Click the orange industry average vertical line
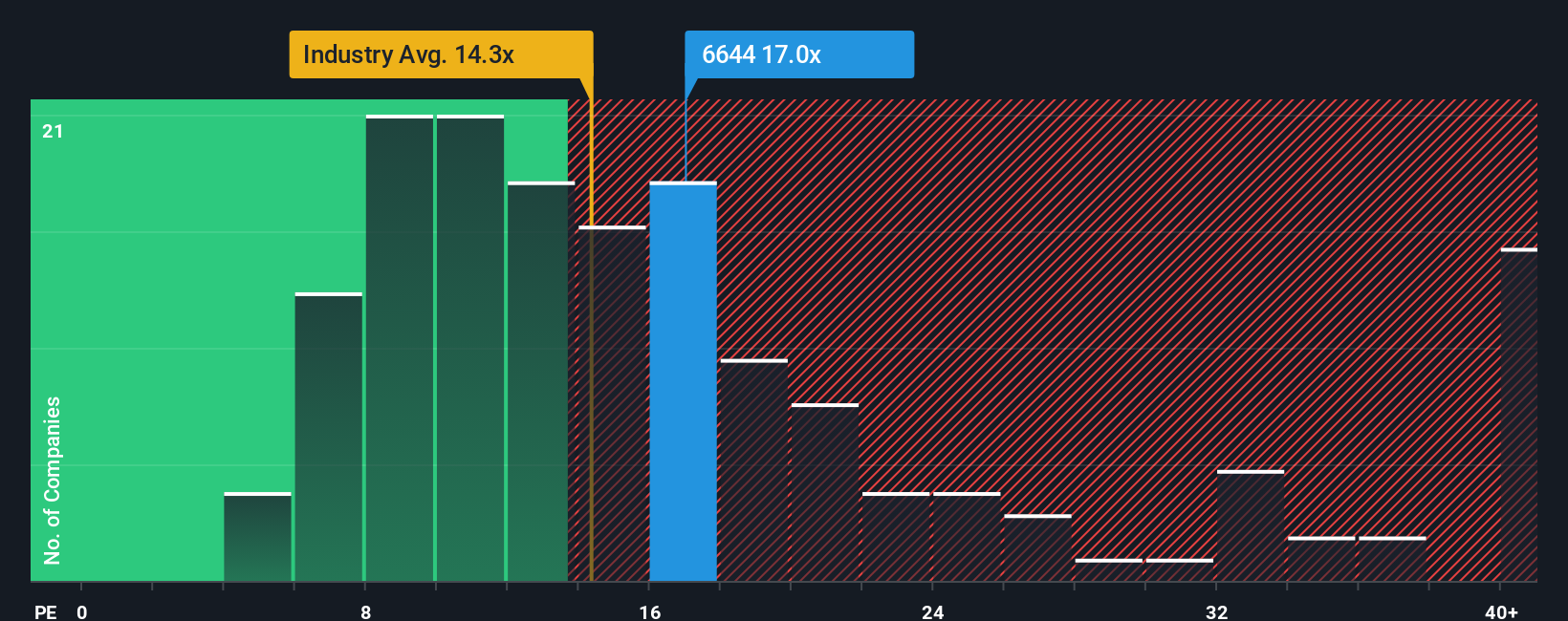The height and width of the screenshot is (621, 1568). (591, 330)
